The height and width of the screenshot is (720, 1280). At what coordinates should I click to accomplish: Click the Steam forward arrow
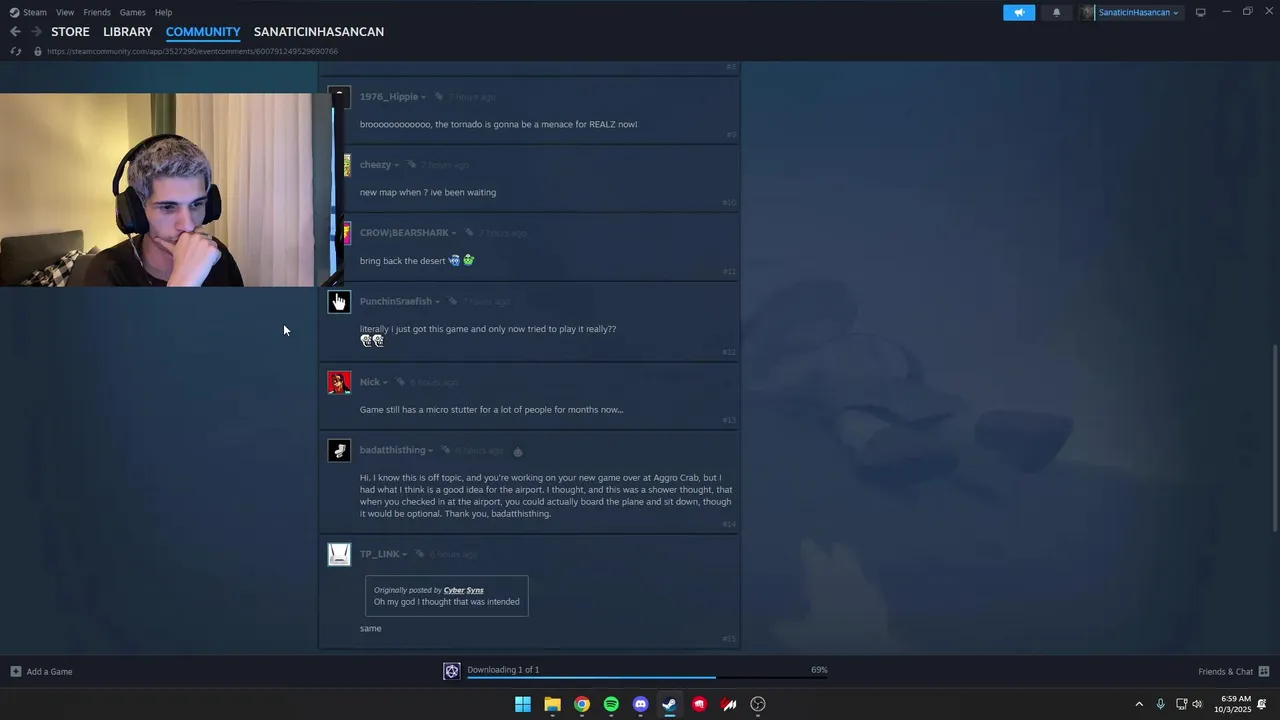click(x=37, y=32)
